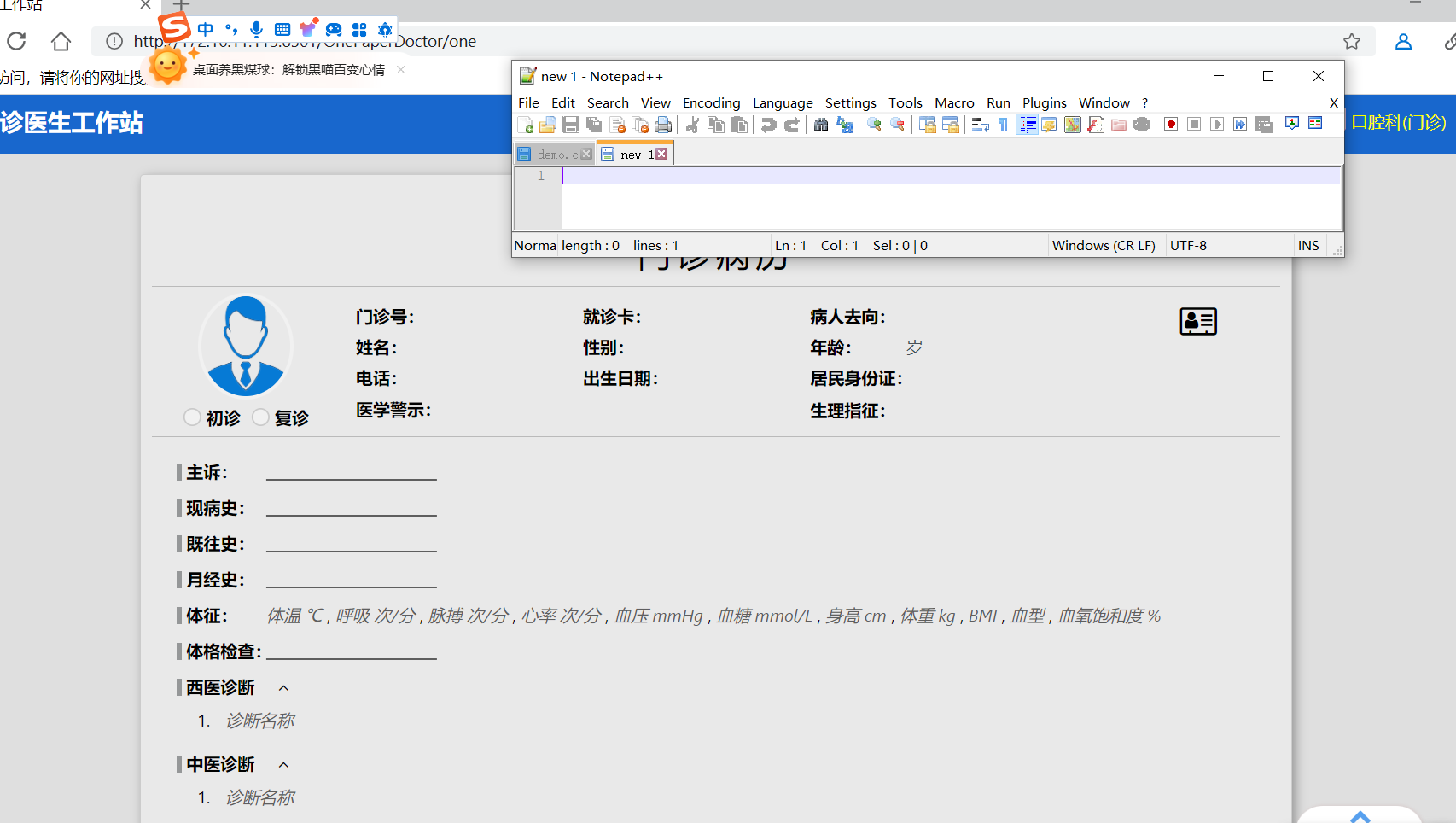Close the new 1 tab in Notepad++
1456x823 pixels.
point(661,154)
